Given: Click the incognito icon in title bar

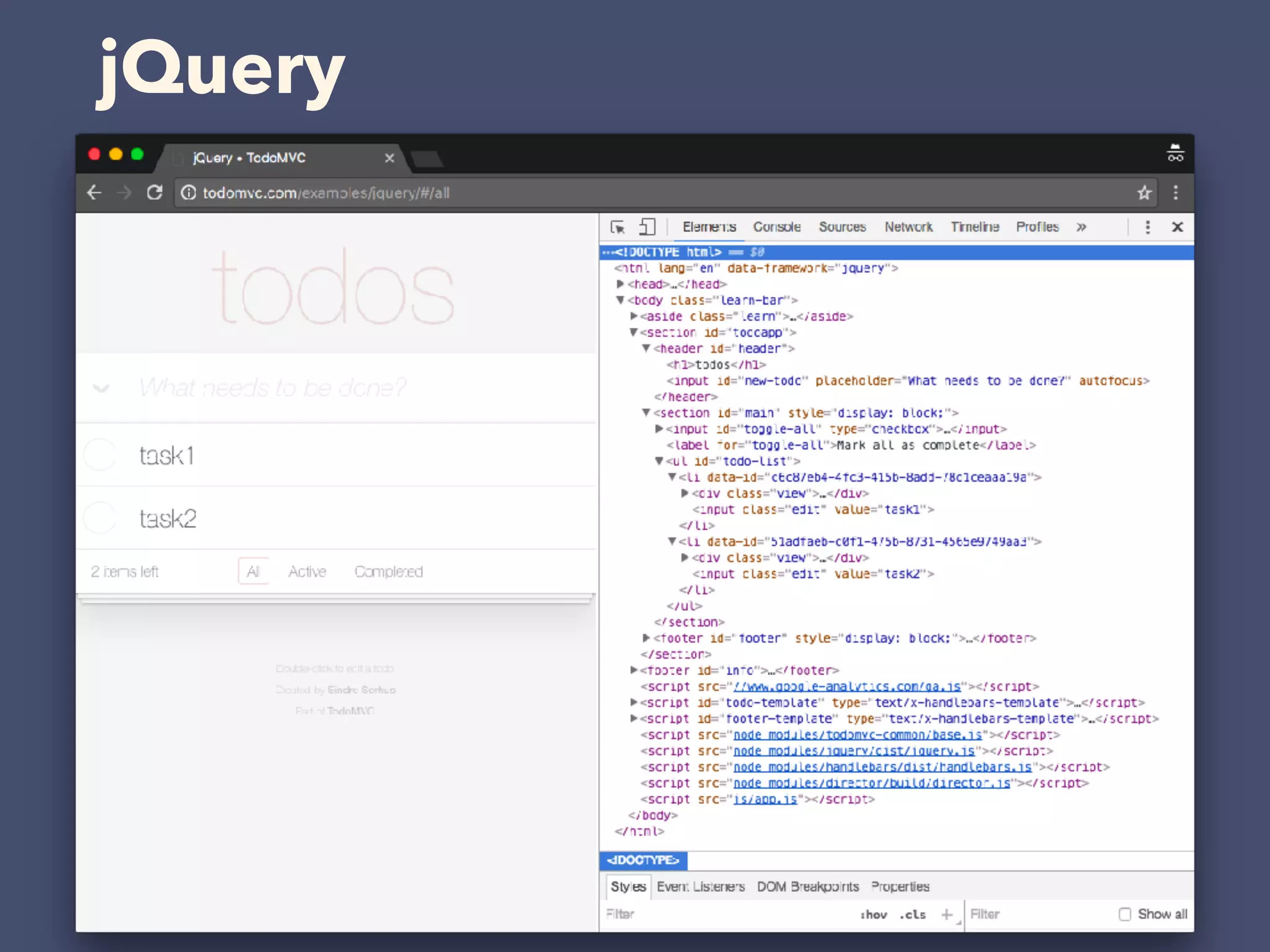Looking at the screenshot, I should (x=1175, y=152).
